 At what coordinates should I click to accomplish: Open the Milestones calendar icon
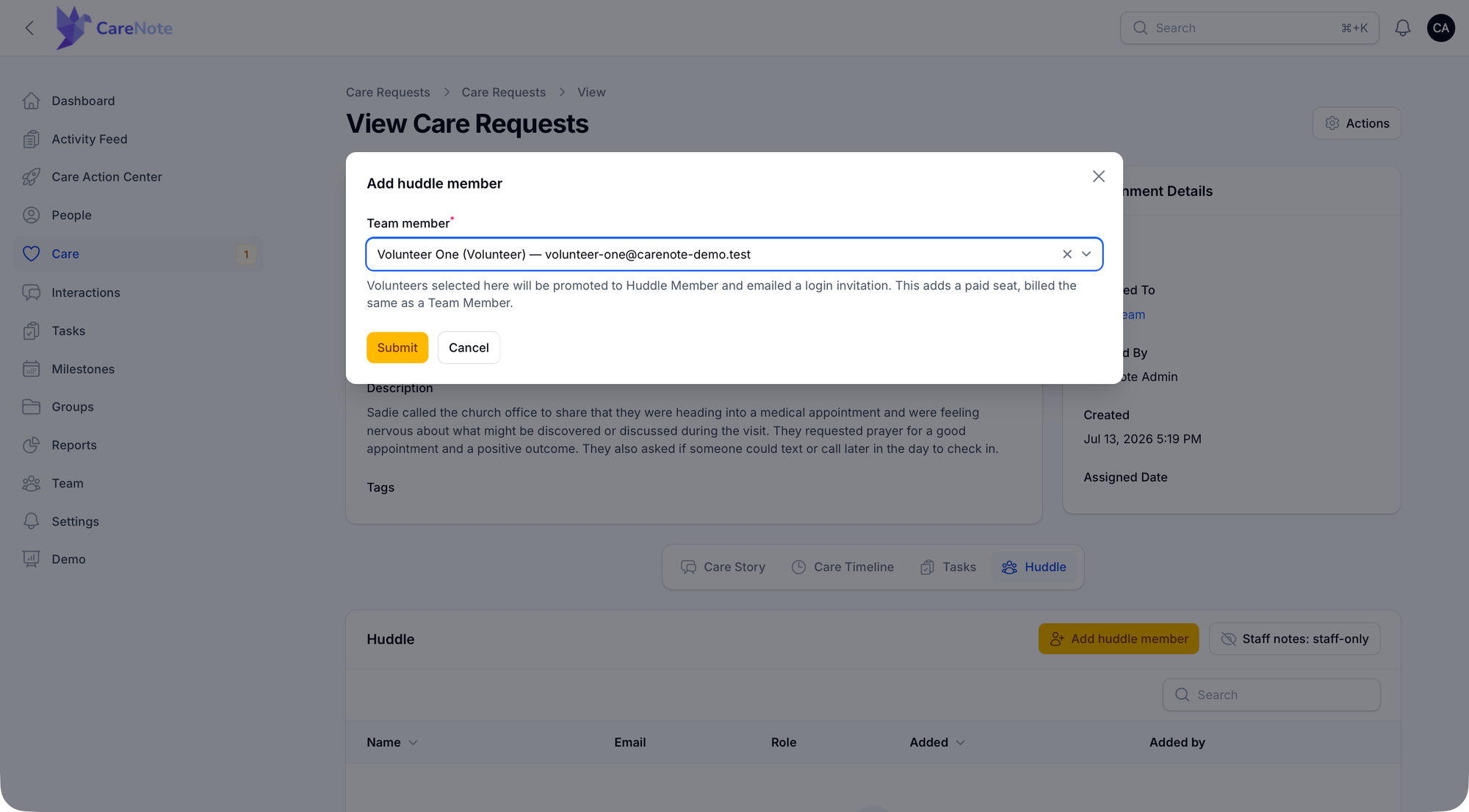click(31, 369)
